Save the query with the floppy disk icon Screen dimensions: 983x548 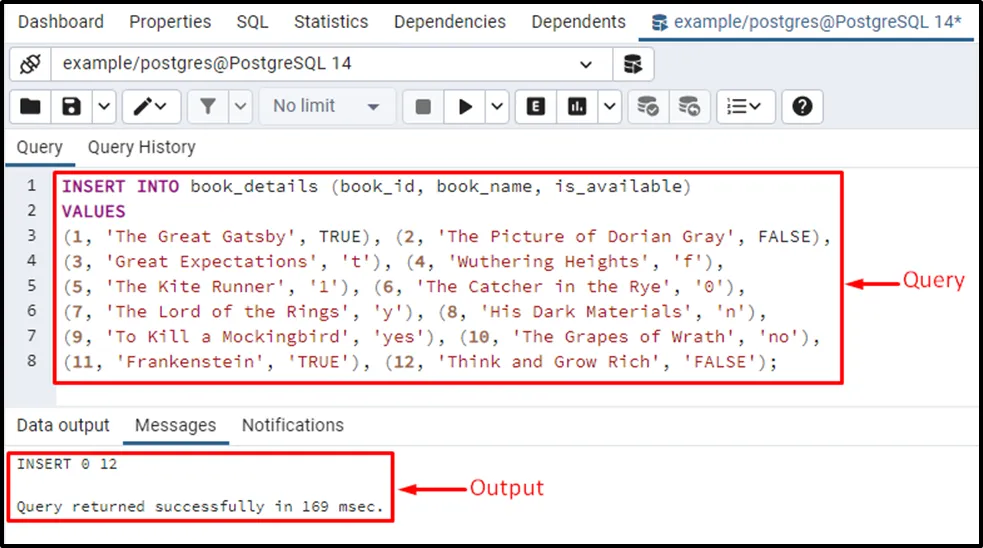71,106
